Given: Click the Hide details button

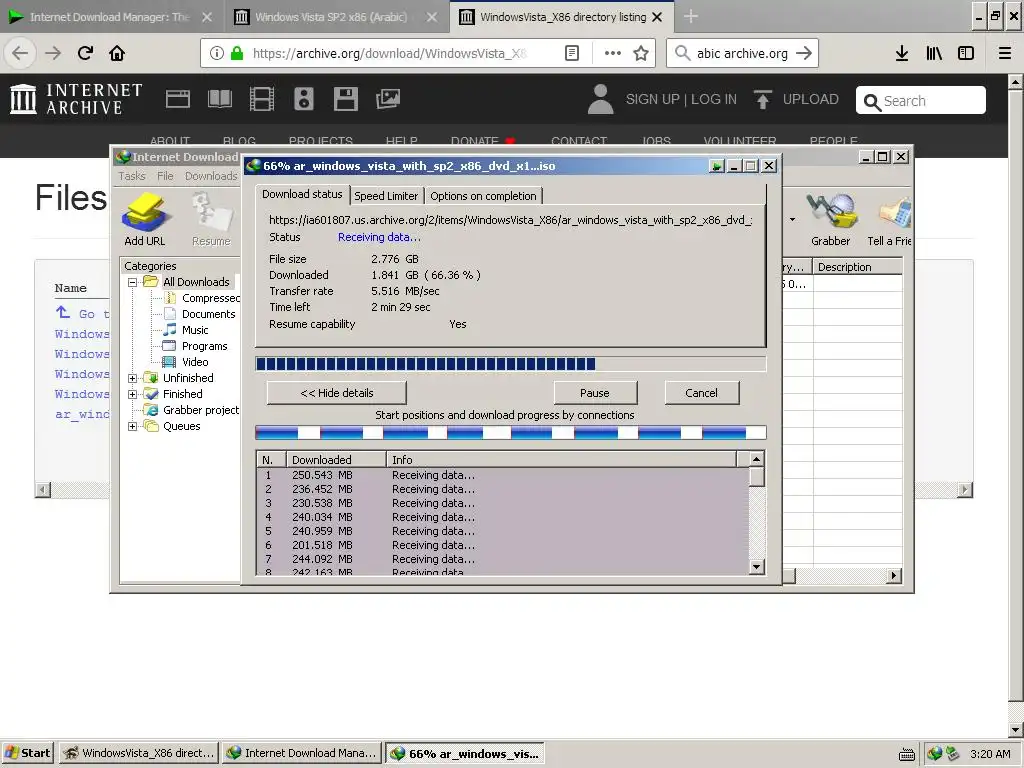Looking at the screenshot, I should tap(336, 393).
